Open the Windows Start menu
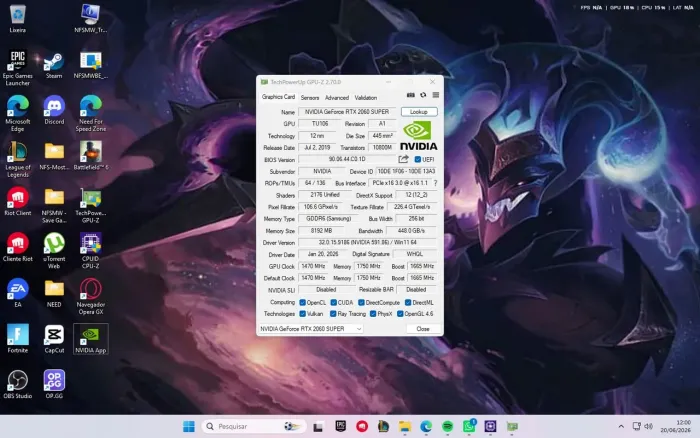Viewport: 700px width, 438px height. 189,426
